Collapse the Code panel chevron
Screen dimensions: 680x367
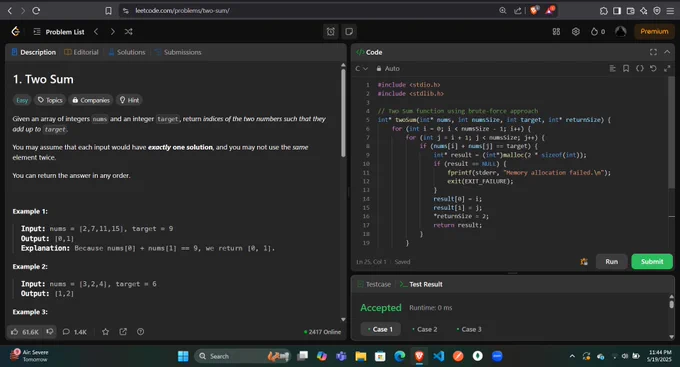[x=667, y=52]
